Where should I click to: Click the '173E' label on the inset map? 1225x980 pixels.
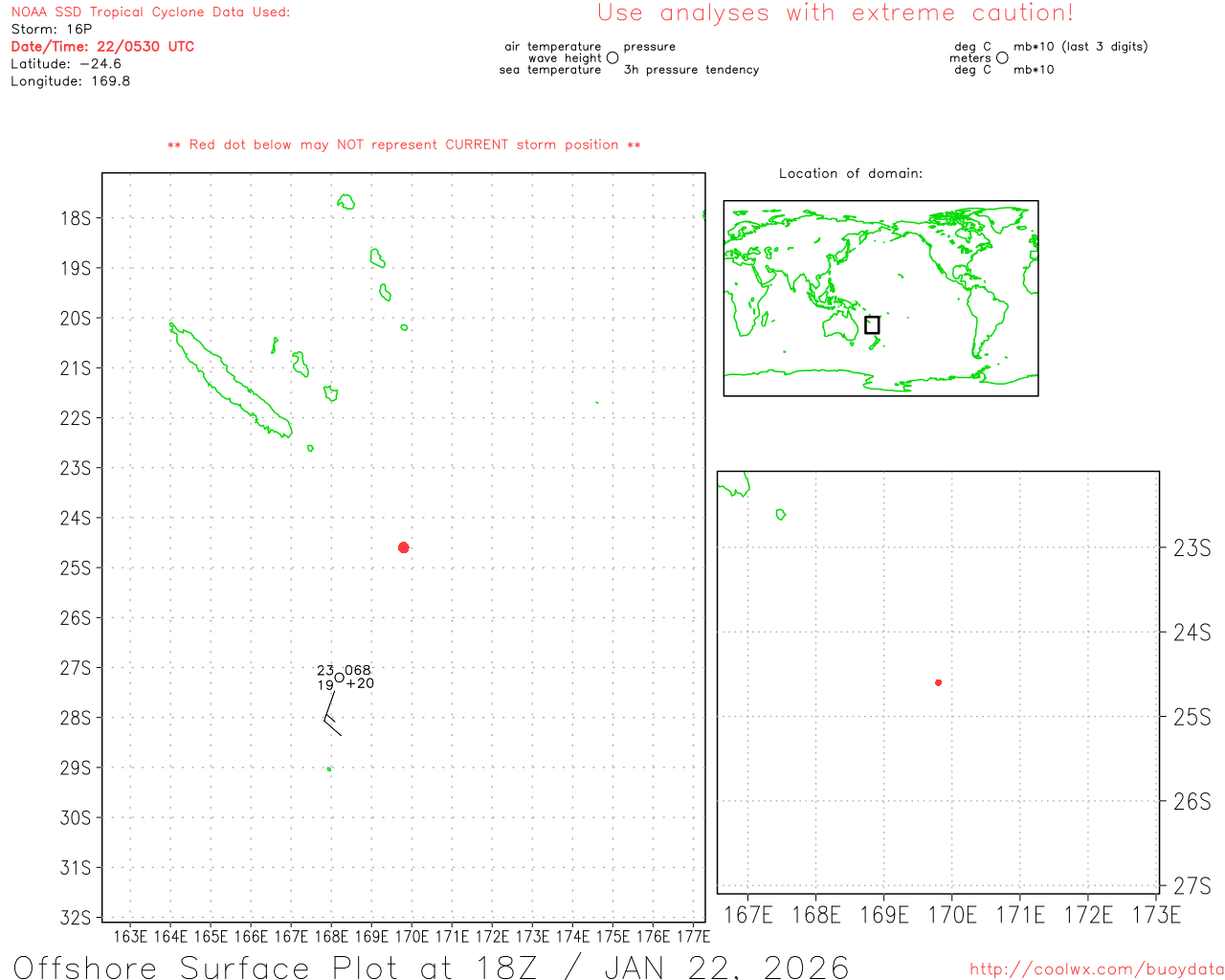click(1156, 915)
